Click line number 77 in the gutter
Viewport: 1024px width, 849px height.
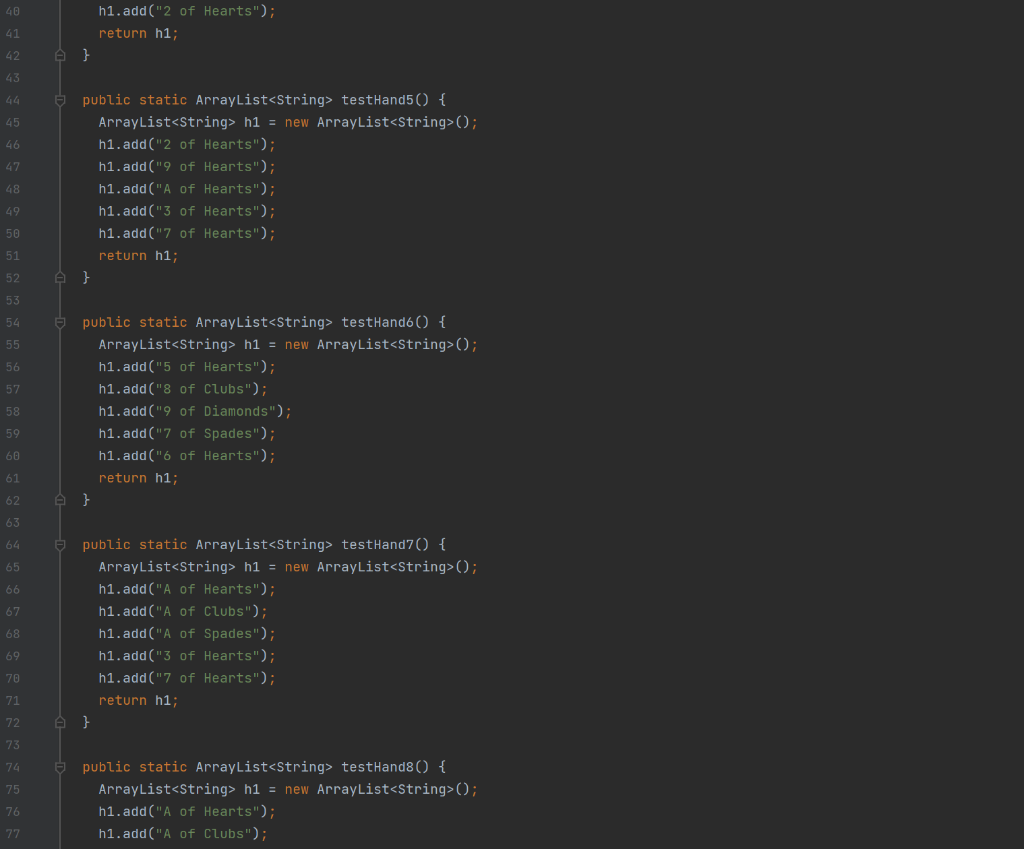pyautogui.click(x=13, y=833)
